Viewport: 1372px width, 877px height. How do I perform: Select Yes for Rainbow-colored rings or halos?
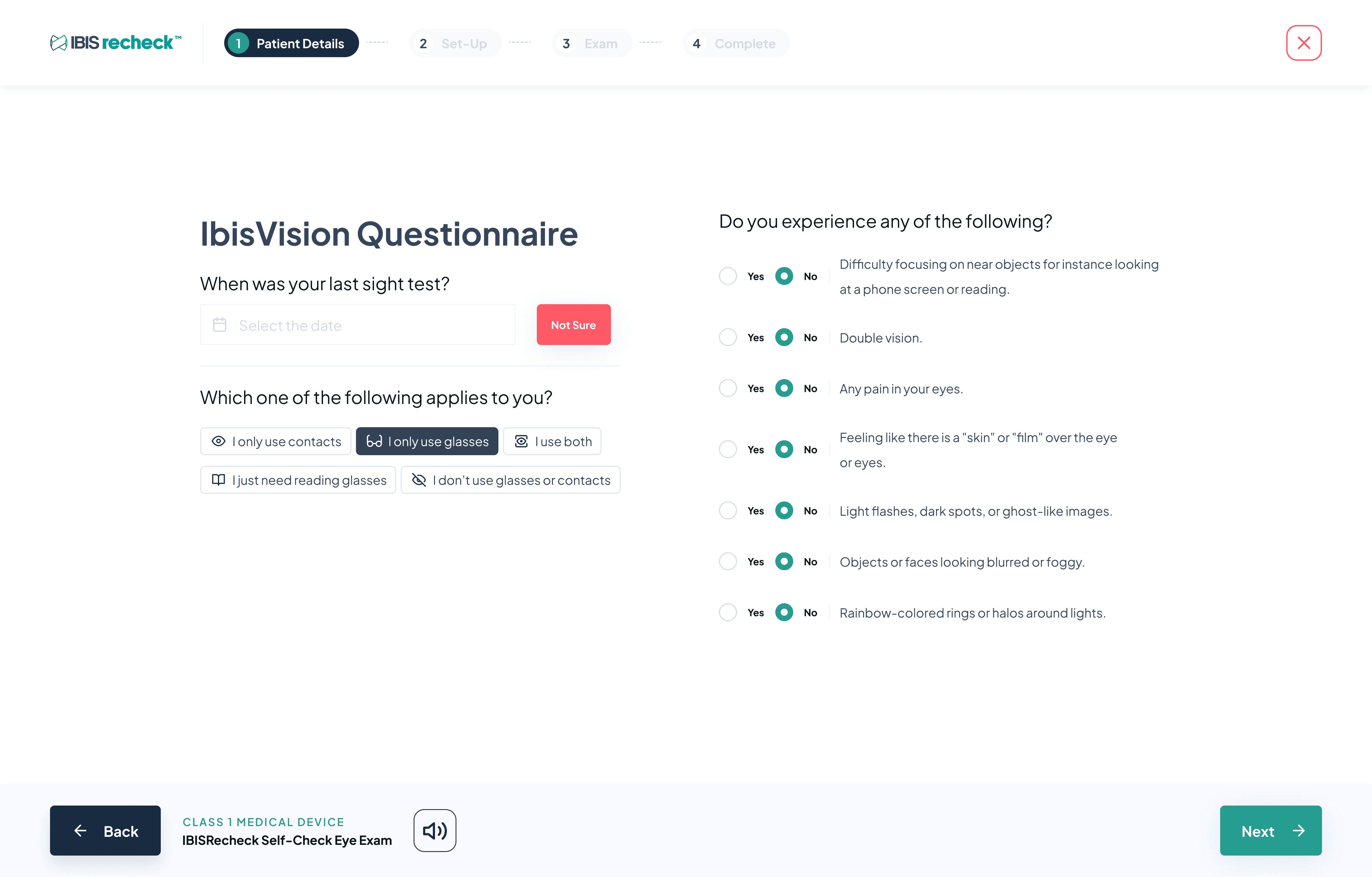tap(728, 612)
